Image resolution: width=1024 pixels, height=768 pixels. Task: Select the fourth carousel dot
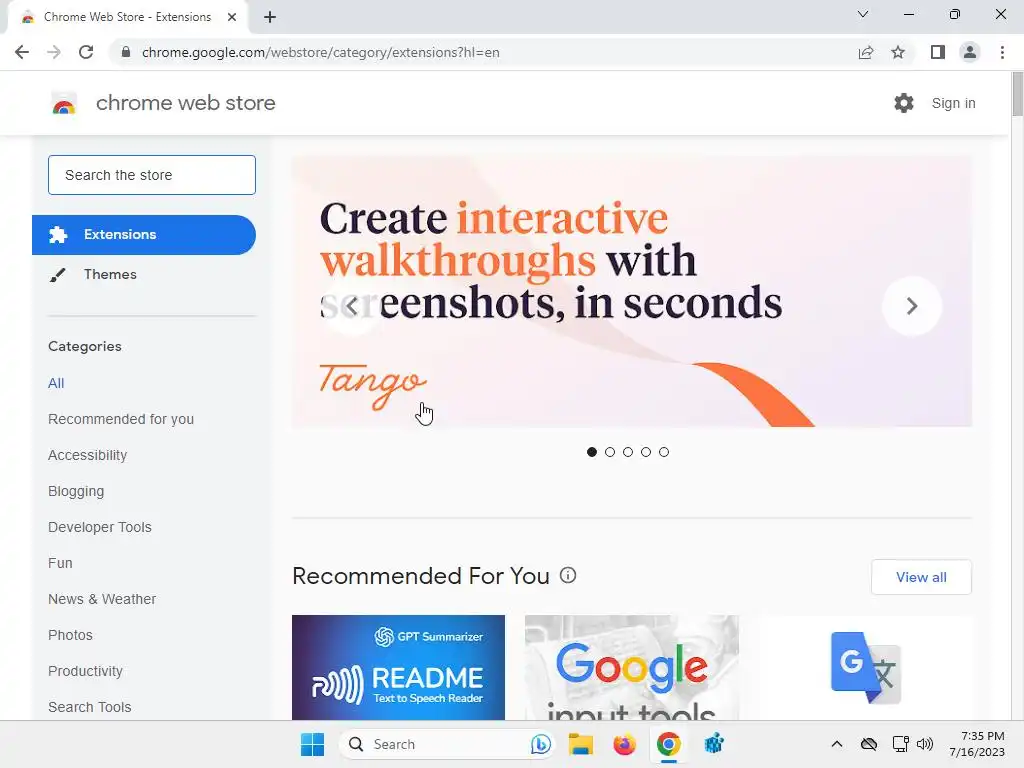[646, 452]
